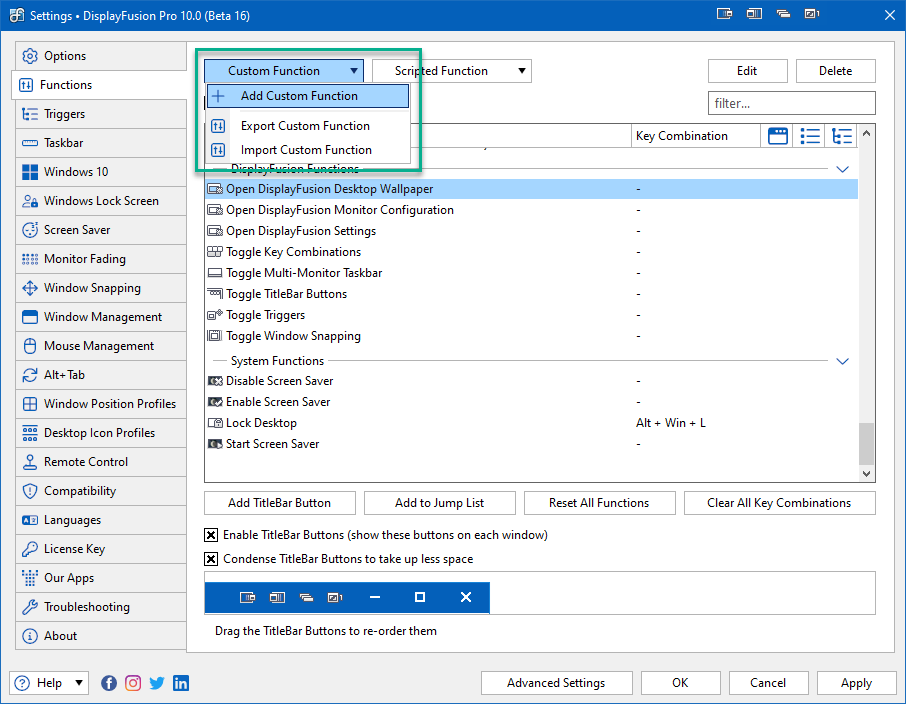Image resolution: width=906 pixels, height=704 pixels.
Task: Open the Options settings page
Action: click(101, 56)
